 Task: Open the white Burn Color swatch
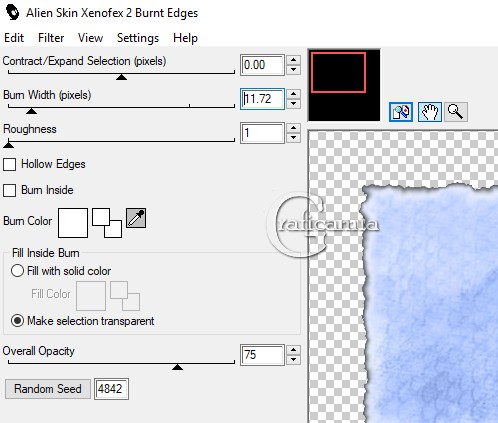pyautogui.click(x=73, y=223)
